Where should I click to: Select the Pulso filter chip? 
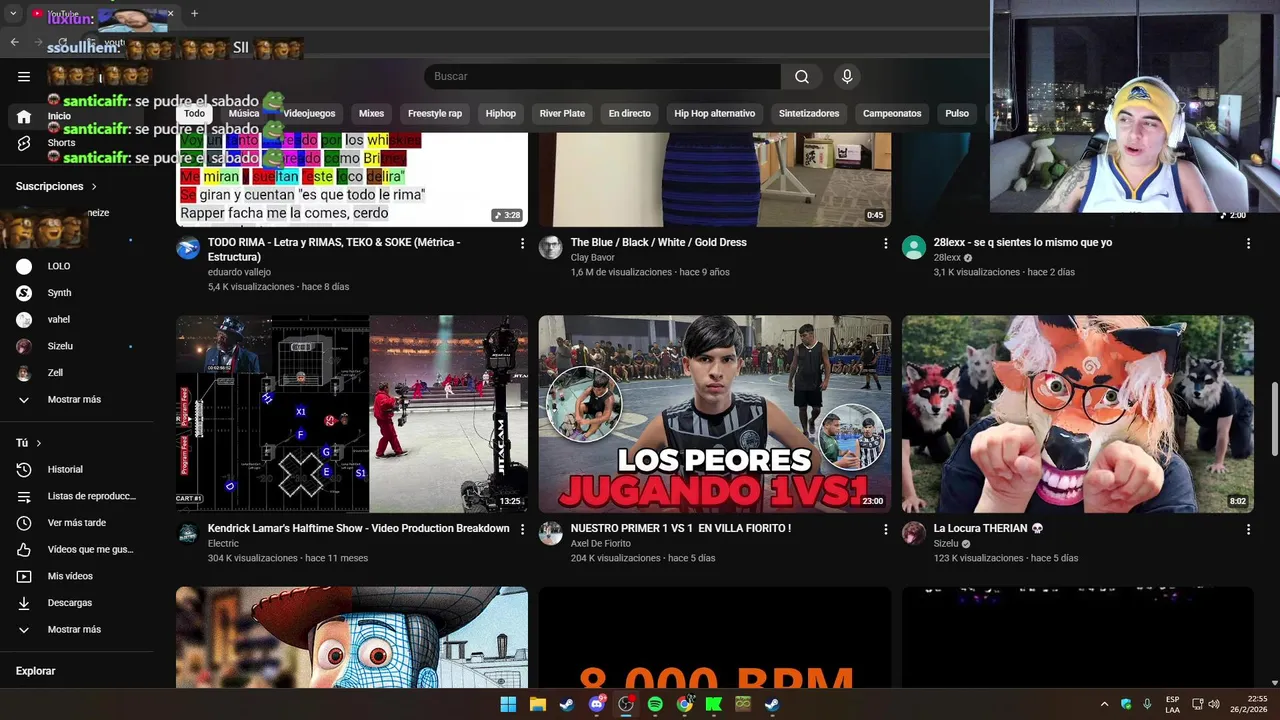pyautogui.click(x=957, y=113)
